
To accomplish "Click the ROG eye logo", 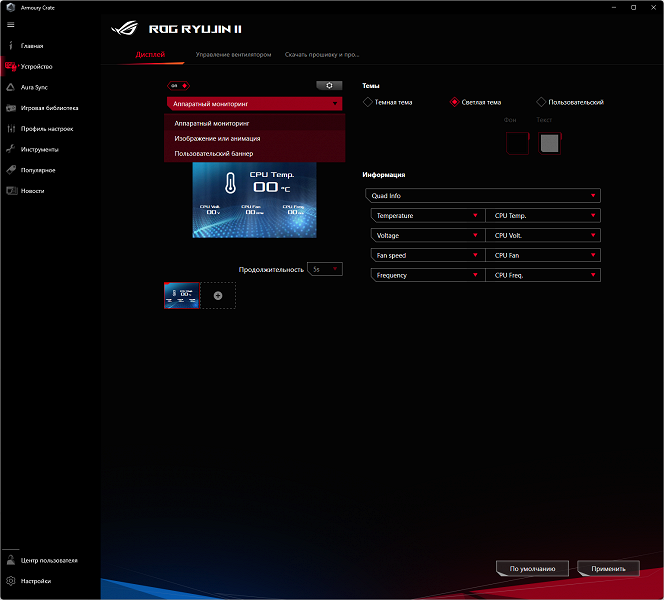I will (x=124, y=28).
